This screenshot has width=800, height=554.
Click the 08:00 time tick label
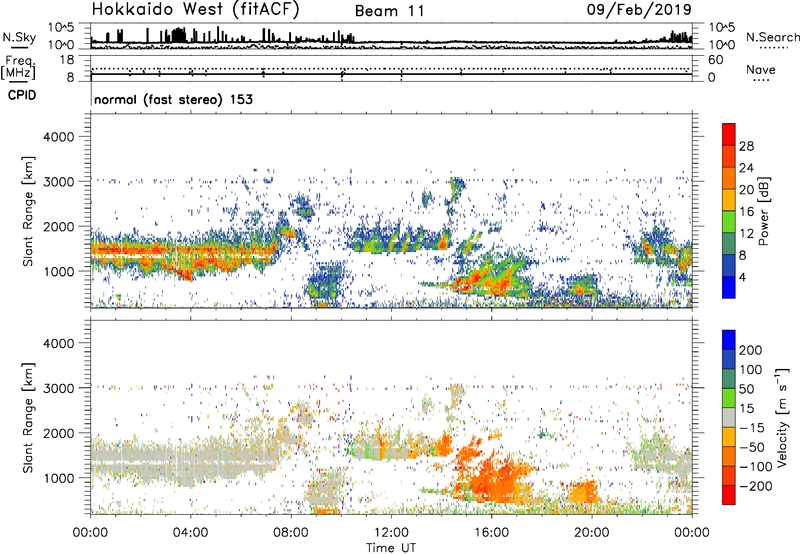coord(291,533)
